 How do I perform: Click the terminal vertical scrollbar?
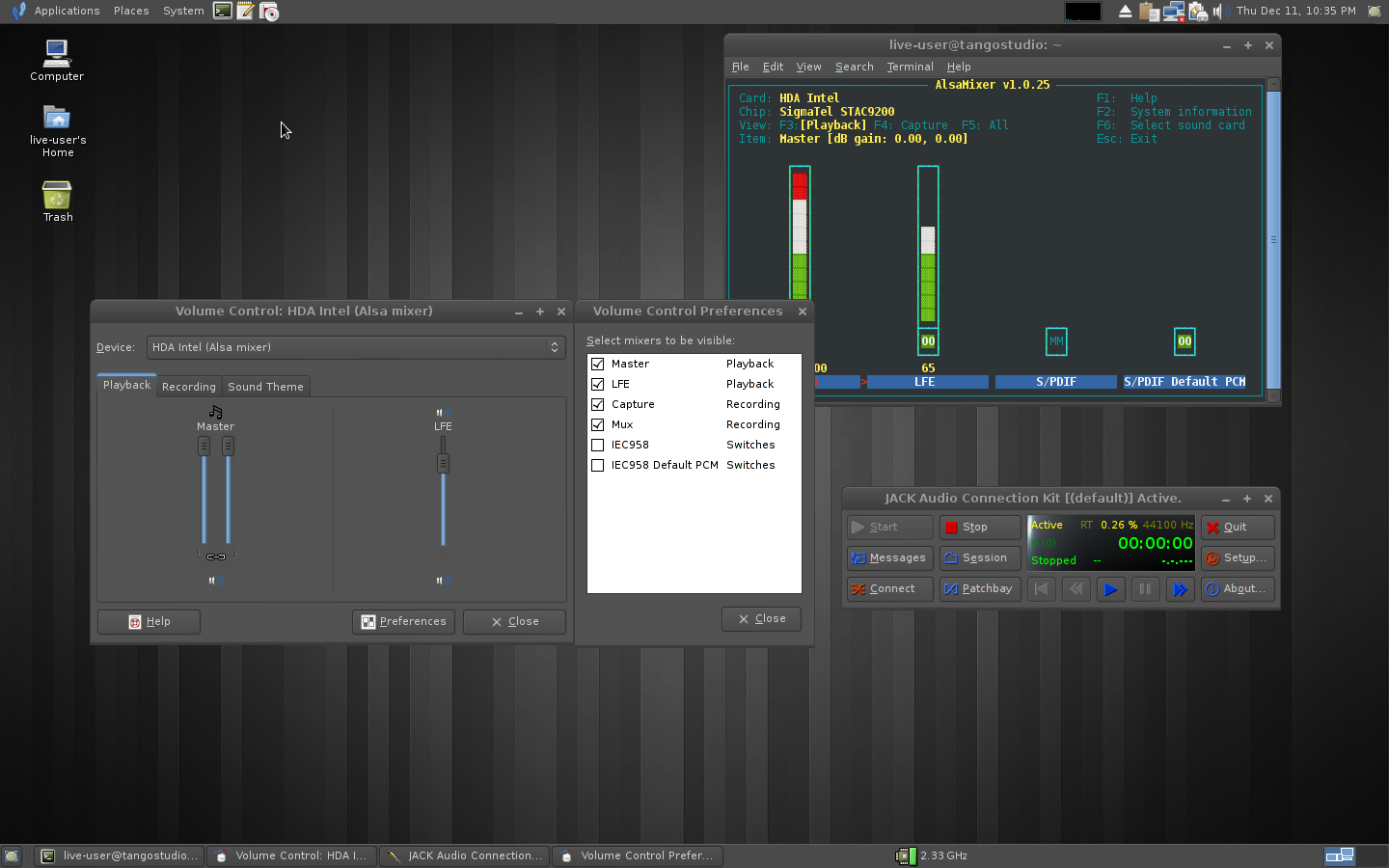(x=1273, y=240)
